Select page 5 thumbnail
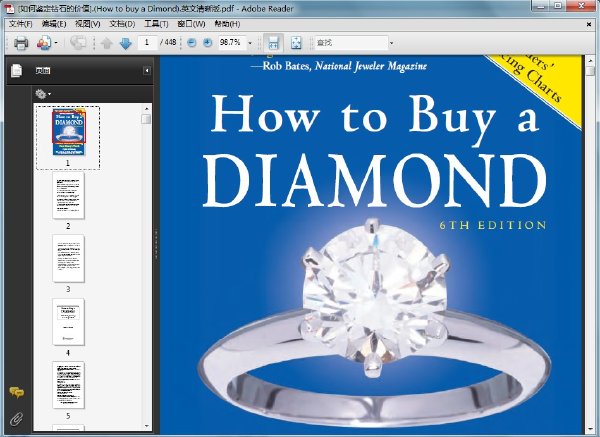 coord(68,385)
